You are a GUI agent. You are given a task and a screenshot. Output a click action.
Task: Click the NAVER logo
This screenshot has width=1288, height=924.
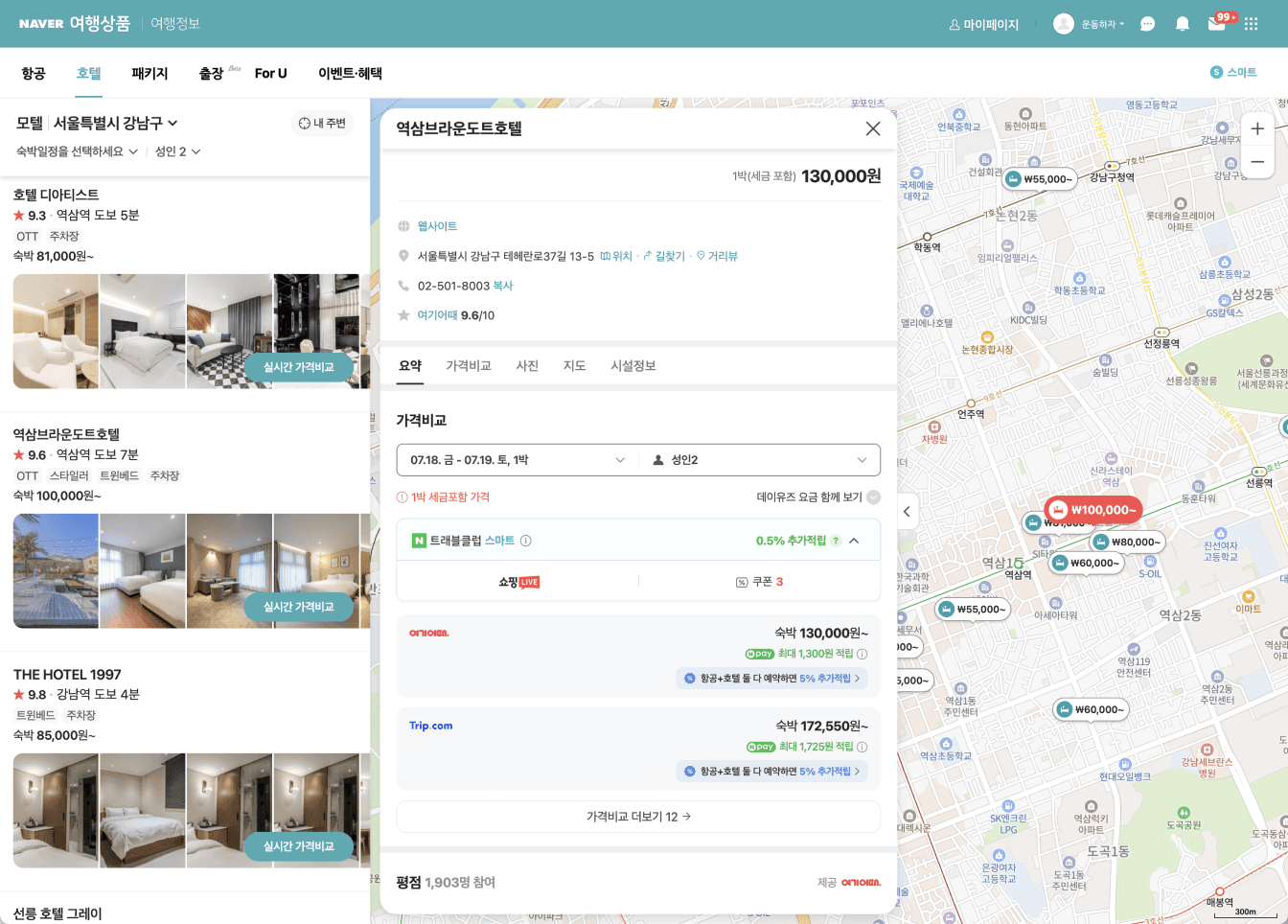41,24
